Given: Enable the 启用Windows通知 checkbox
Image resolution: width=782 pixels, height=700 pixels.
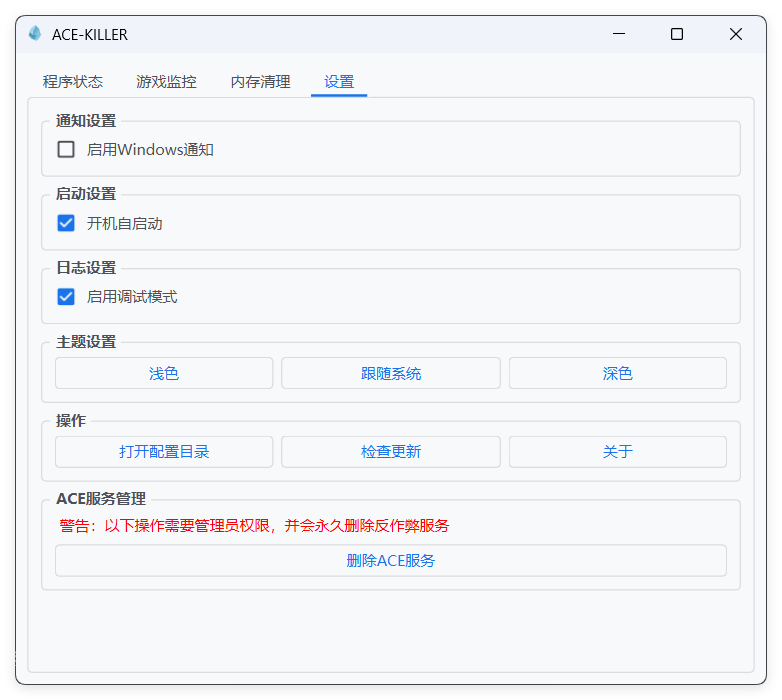Looking at the screenshot, I should pos(66,149).
